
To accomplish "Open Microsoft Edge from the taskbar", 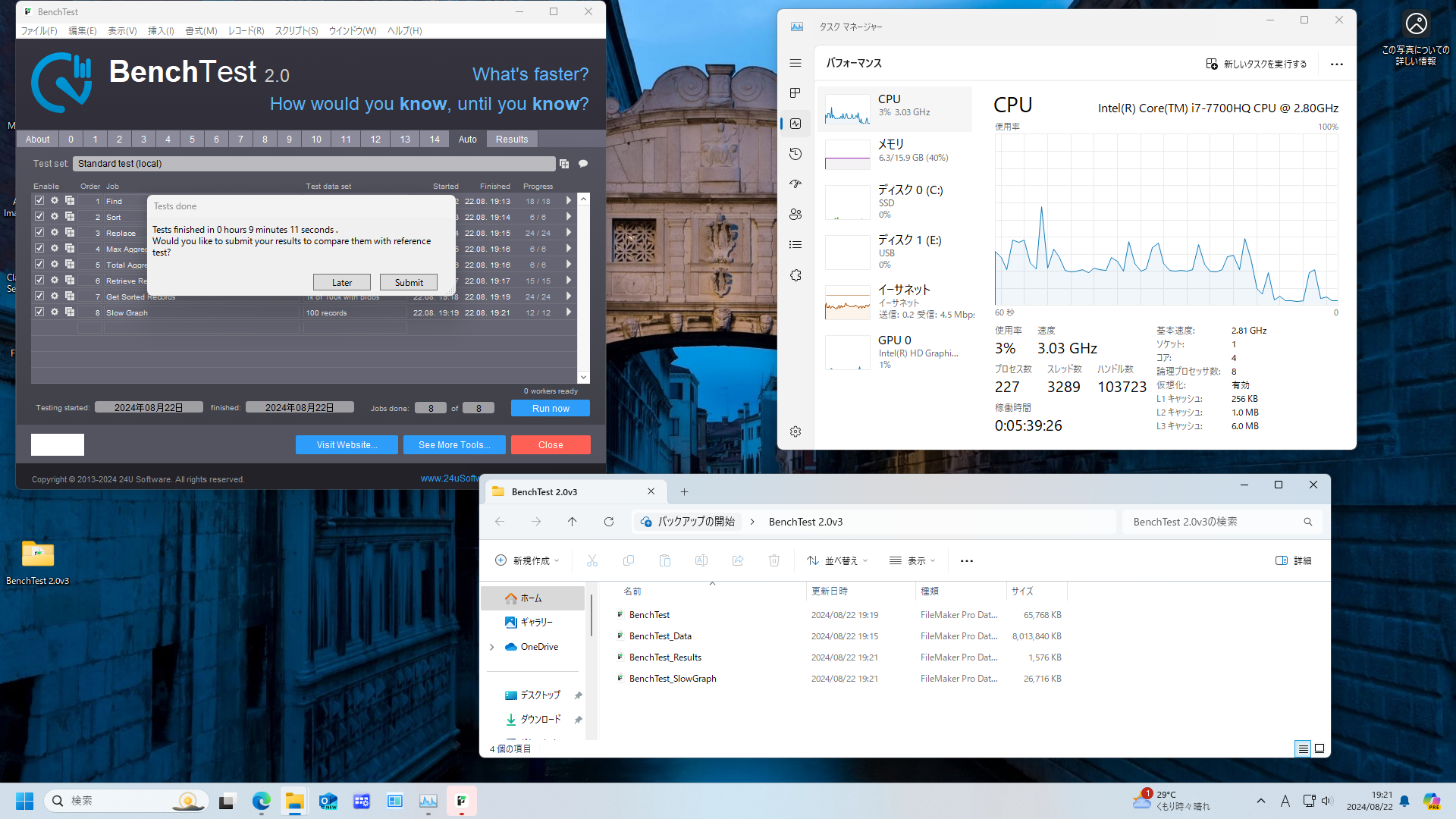I will coord(262,801).
